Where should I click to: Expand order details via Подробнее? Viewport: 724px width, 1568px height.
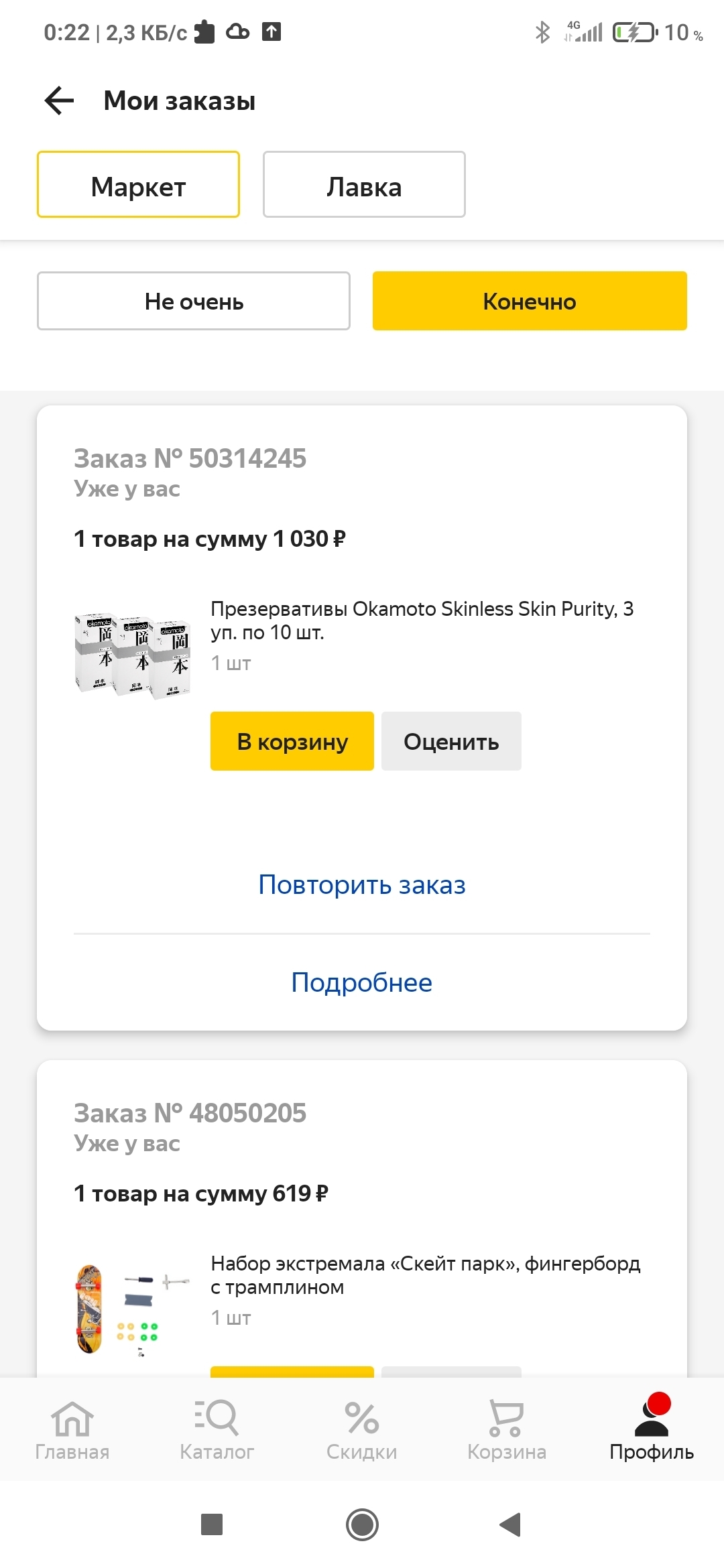click(362, 982)
